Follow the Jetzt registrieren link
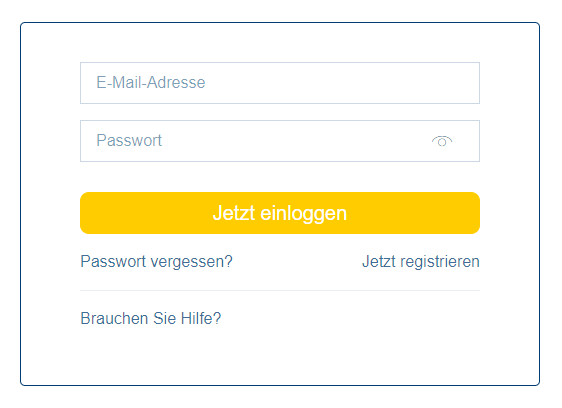This screenshot has height=408, width=562. tap(421, 261)
